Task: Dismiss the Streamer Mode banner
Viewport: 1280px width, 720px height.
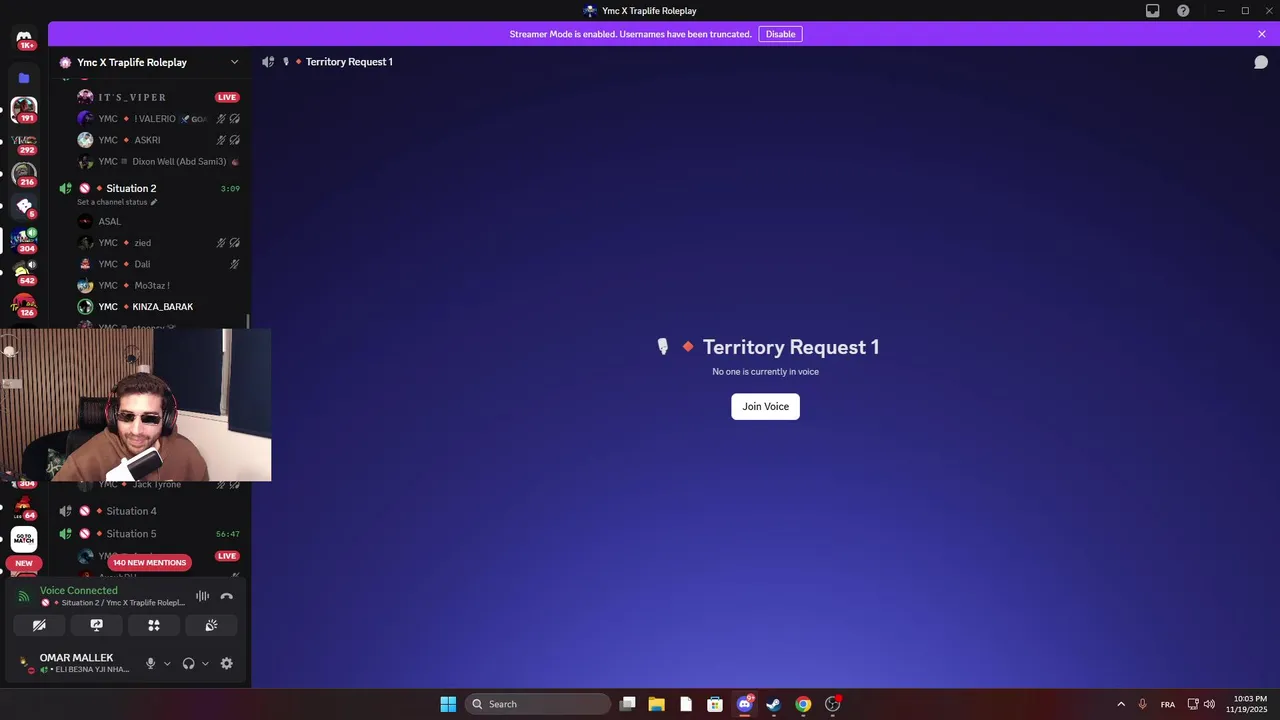Action: 1262,34
